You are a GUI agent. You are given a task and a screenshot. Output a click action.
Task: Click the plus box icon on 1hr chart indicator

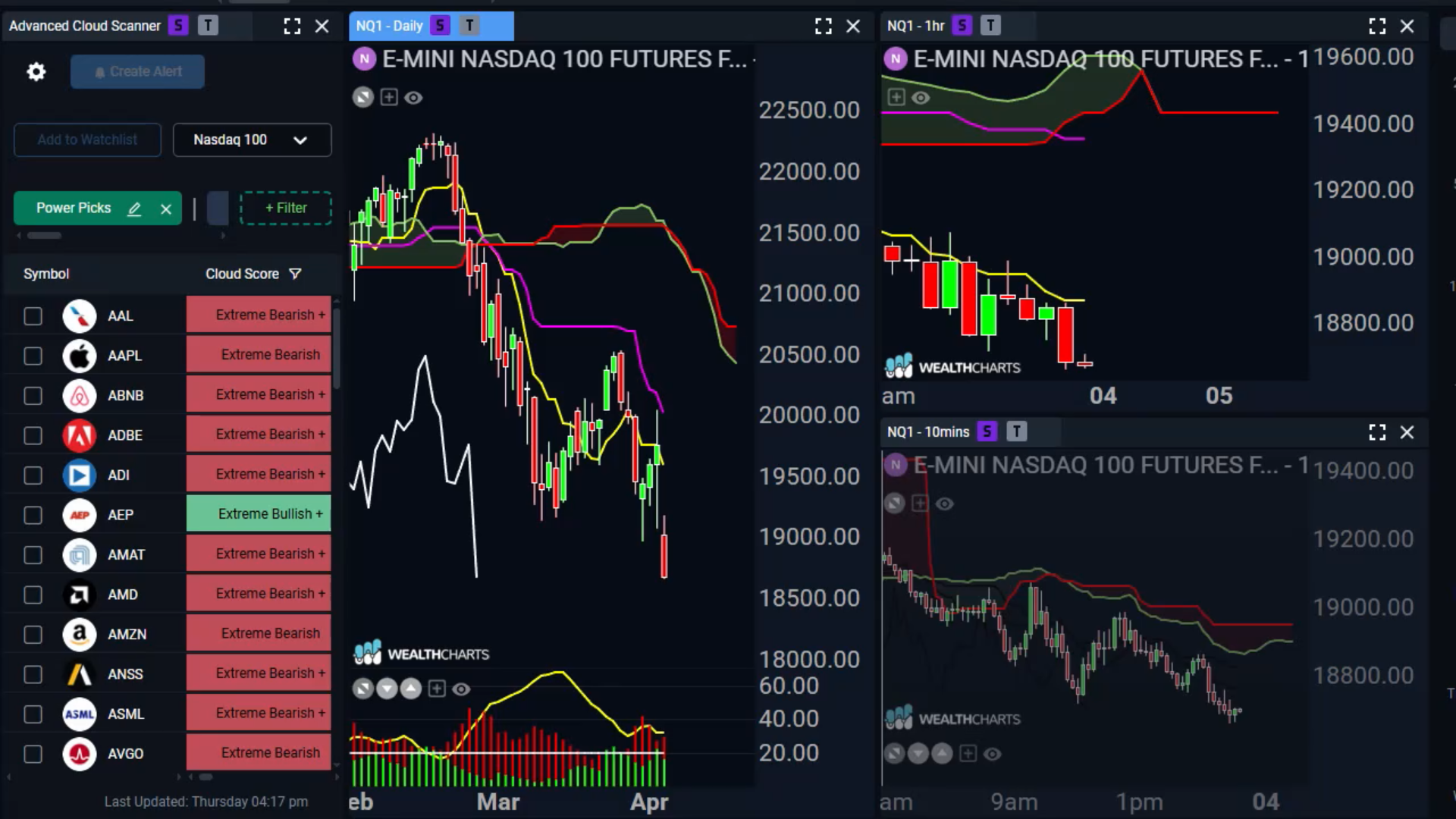[x=896, y=97]
